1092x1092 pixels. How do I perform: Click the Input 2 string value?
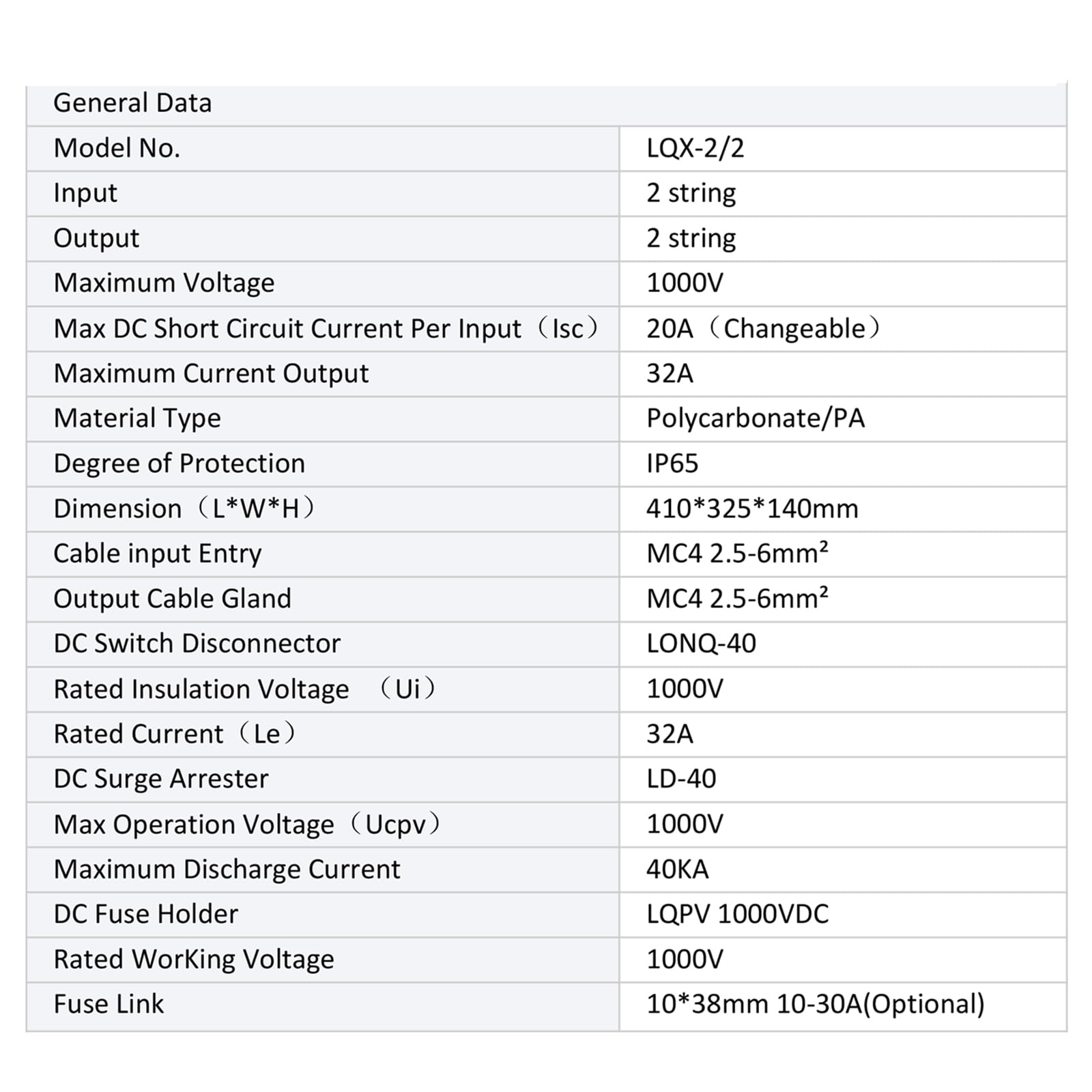pyautogui.click(x=691, y=193)
